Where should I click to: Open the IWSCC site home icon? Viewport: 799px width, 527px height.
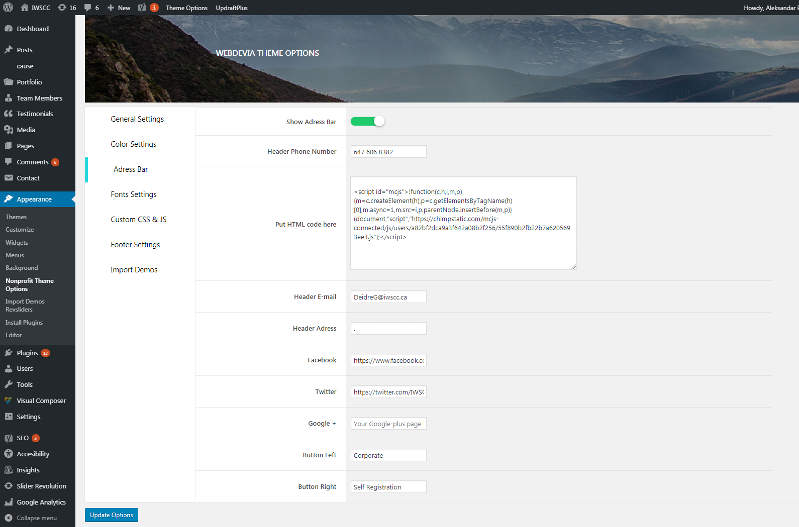coord(24,8)
